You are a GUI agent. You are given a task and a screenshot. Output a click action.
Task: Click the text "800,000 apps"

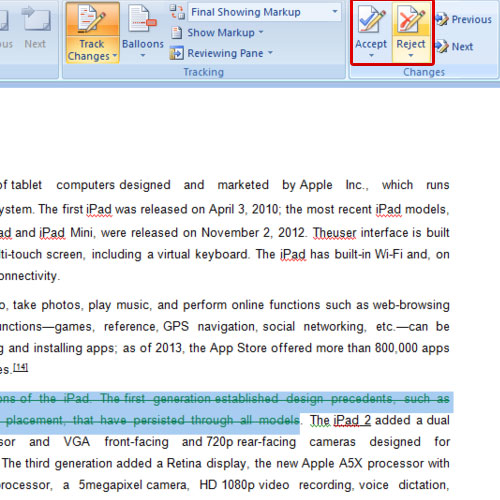pos(412,348)
